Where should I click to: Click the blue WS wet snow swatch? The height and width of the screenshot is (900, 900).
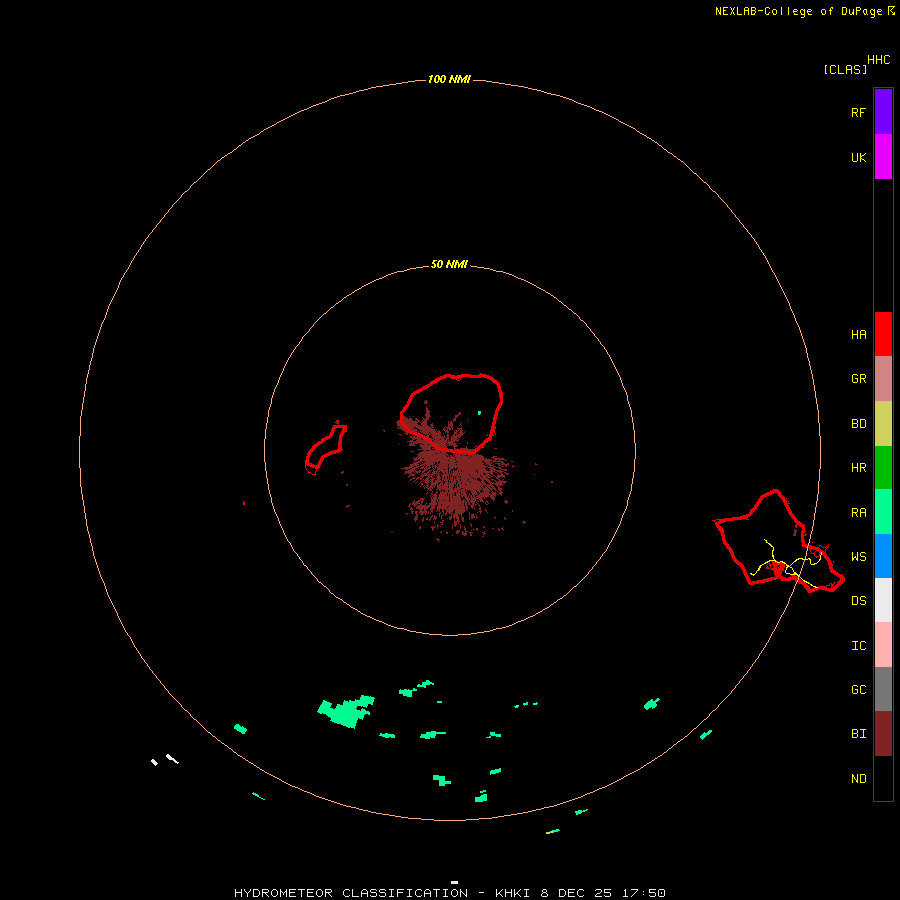pos(883,556)
